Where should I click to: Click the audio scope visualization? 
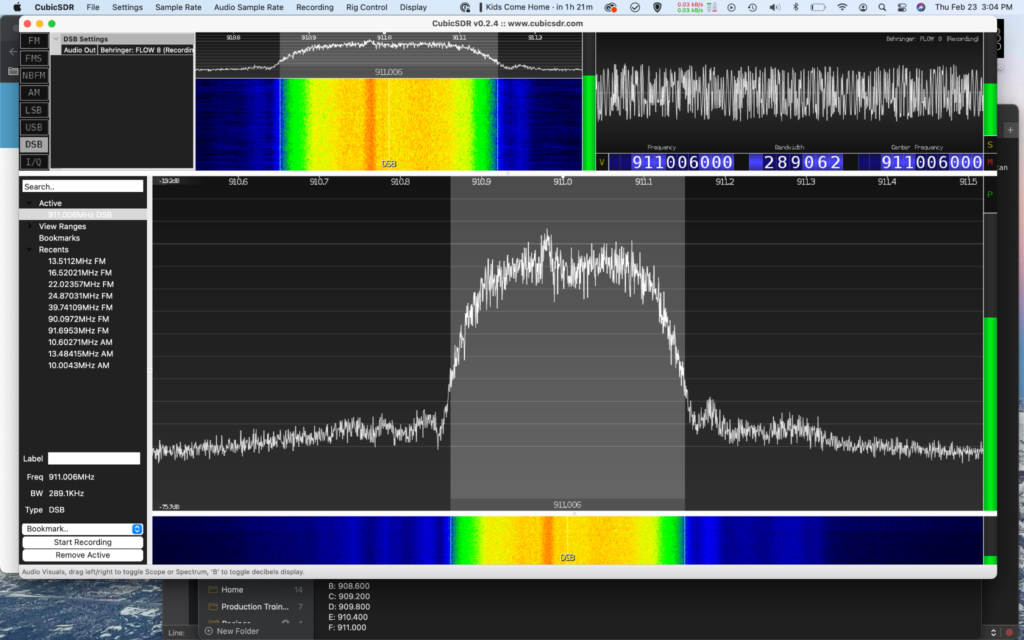pos(790,91)
